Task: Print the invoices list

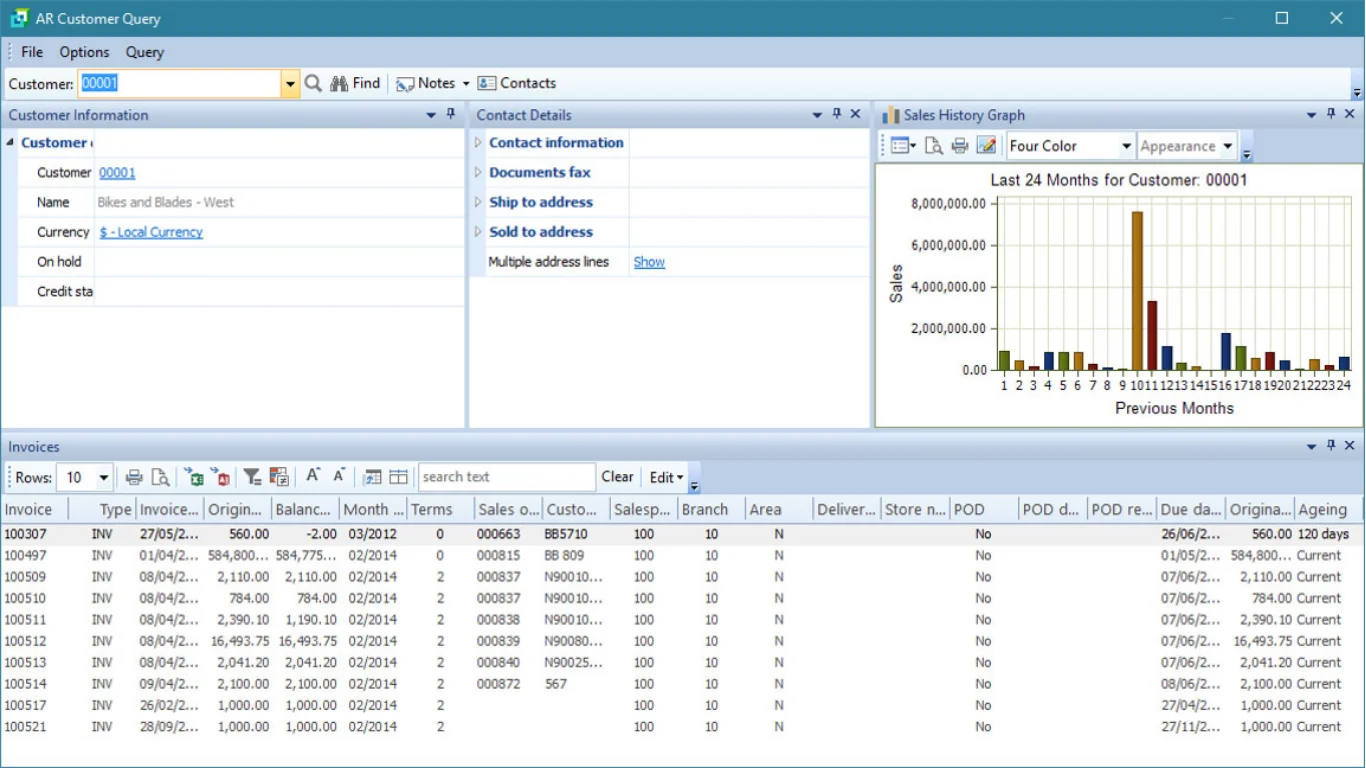Action: [x=134, y=477]
